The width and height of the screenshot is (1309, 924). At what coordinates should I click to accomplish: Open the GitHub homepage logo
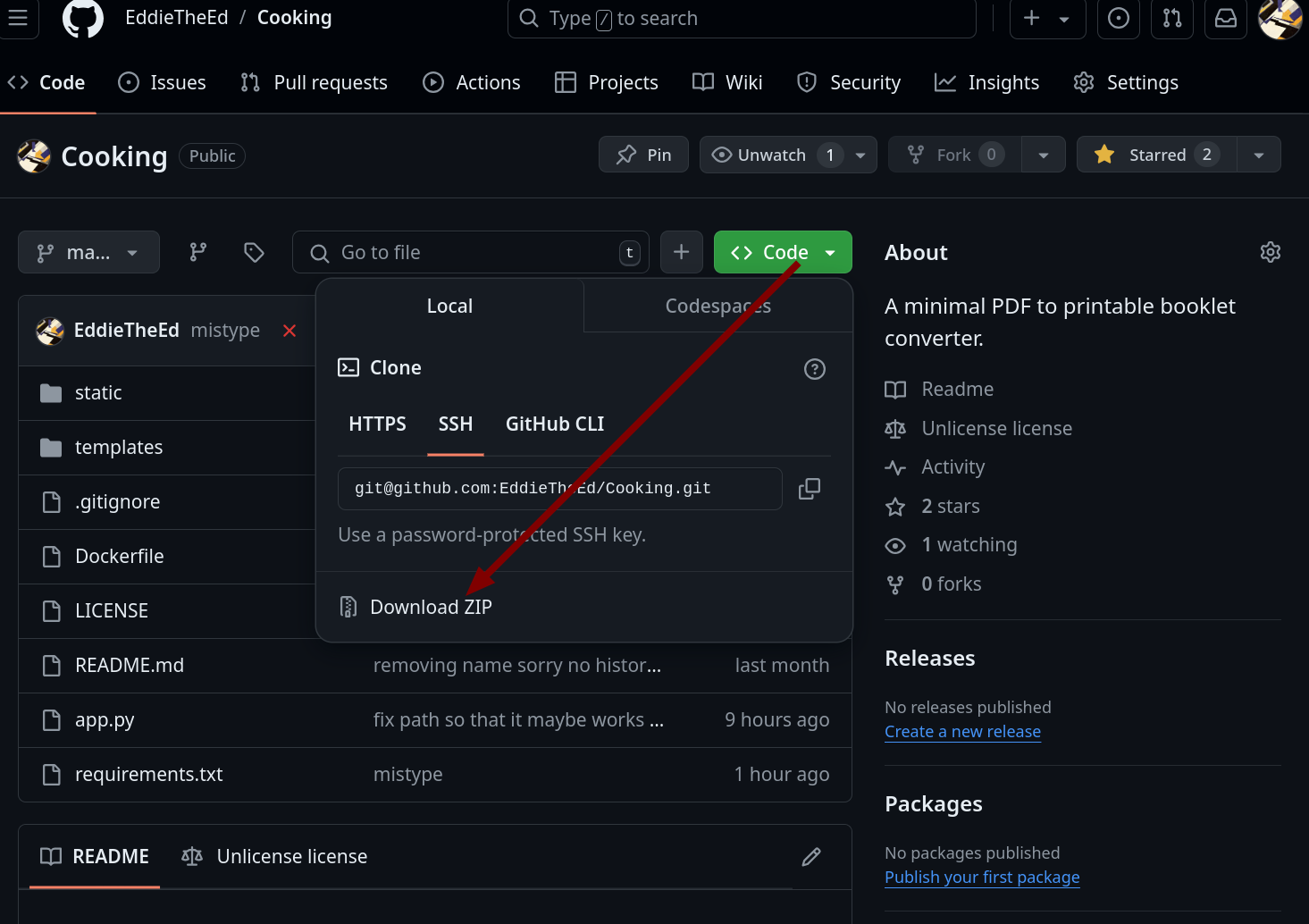point(83,18)
